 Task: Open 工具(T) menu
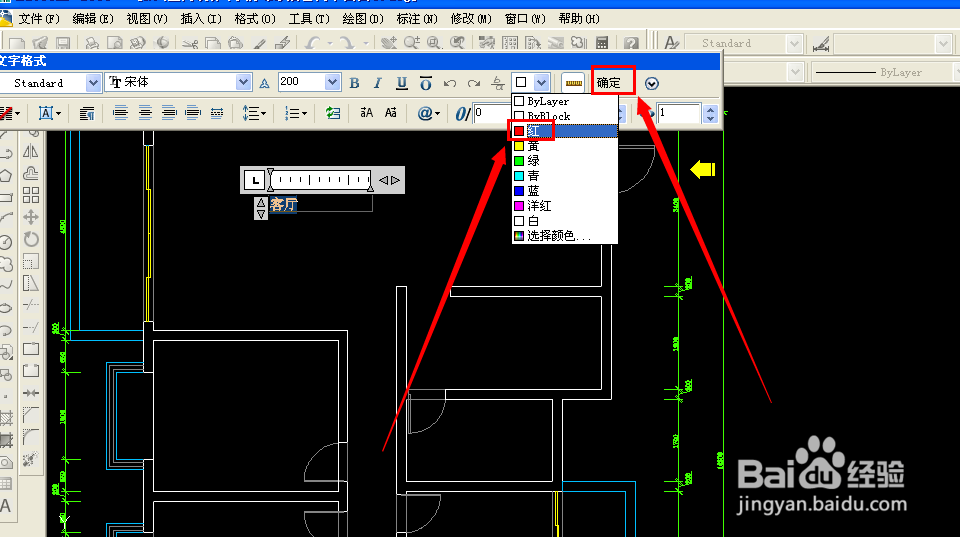point(309,19)
